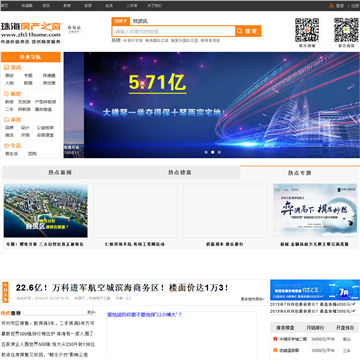Open 原创 under 资讯 in sidebar
360x360 pixels.
(9, 76)
